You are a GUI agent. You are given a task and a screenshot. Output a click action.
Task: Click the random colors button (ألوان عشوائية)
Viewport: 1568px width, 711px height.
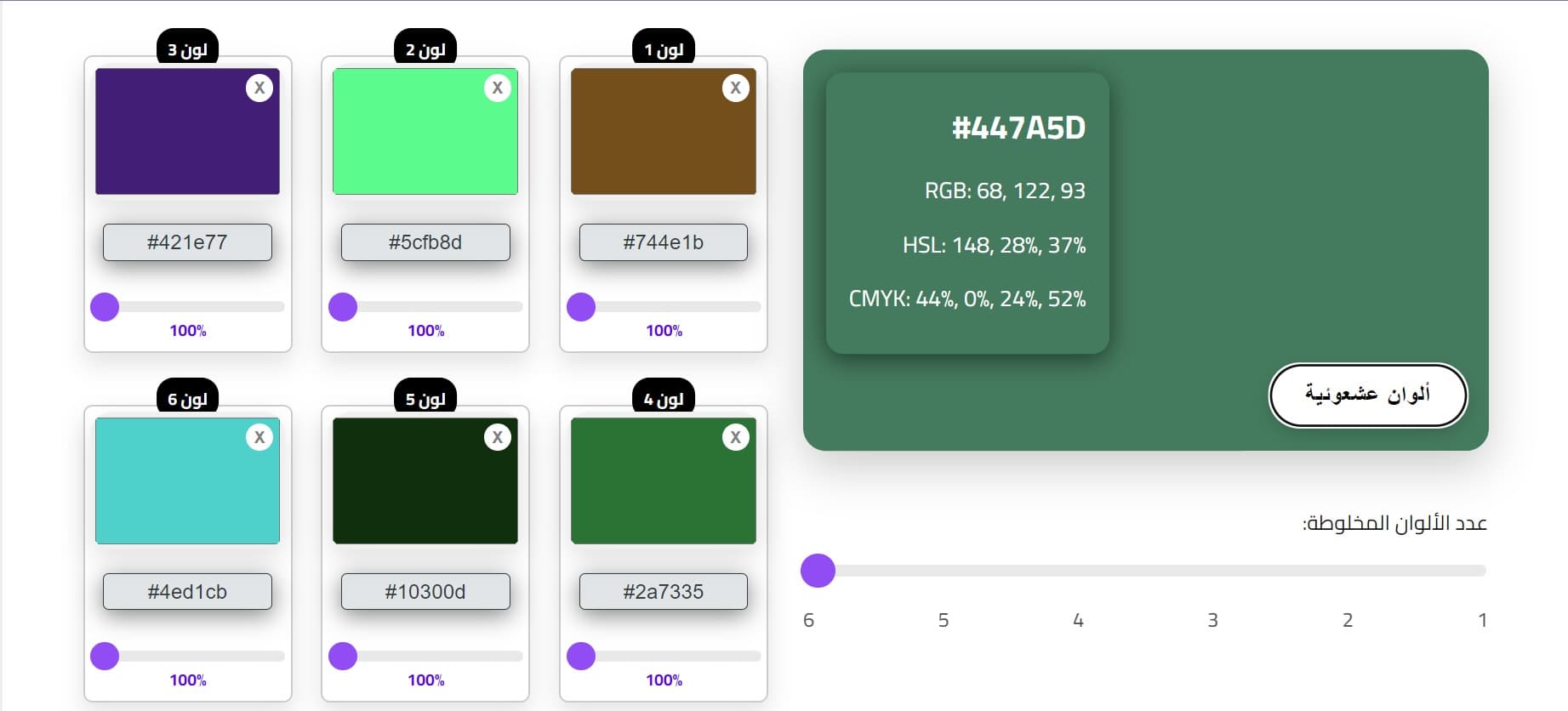(x=1368, y=395)
